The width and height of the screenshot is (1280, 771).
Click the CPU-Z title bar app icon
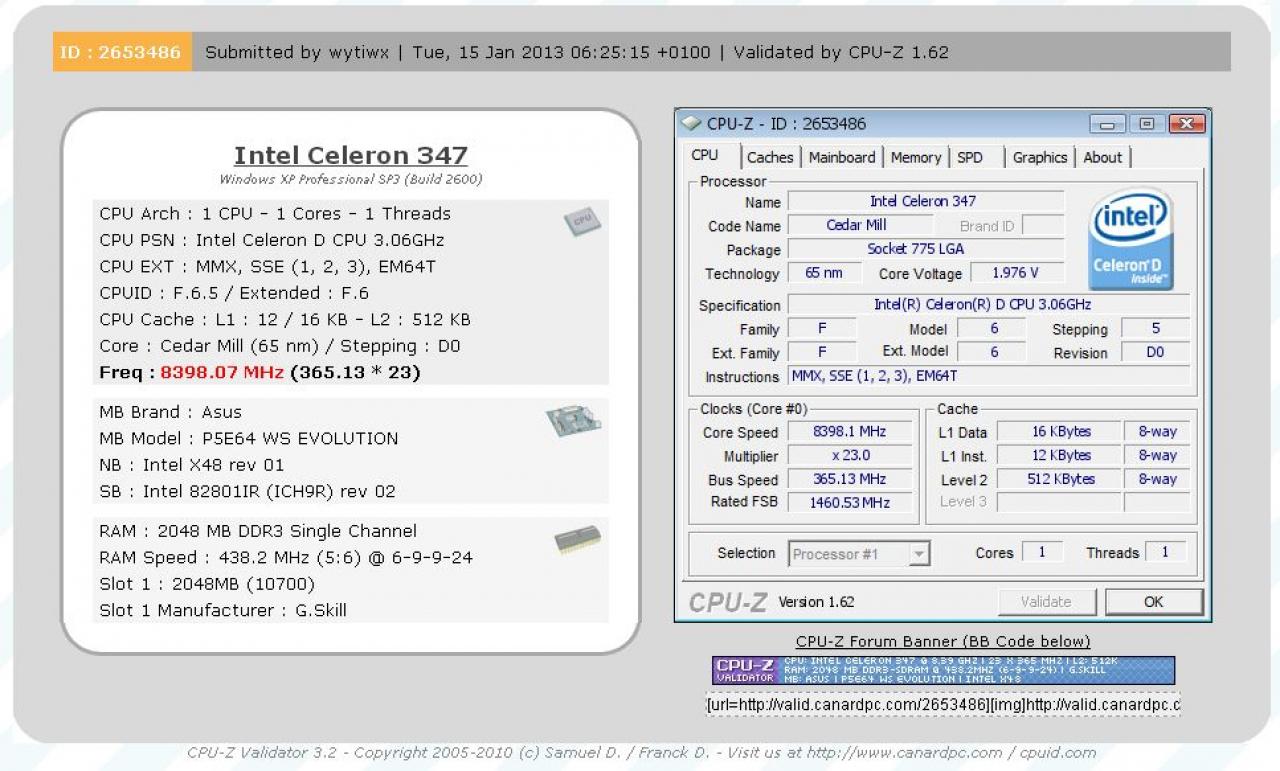pyautogui.click(x=691, y=124)
